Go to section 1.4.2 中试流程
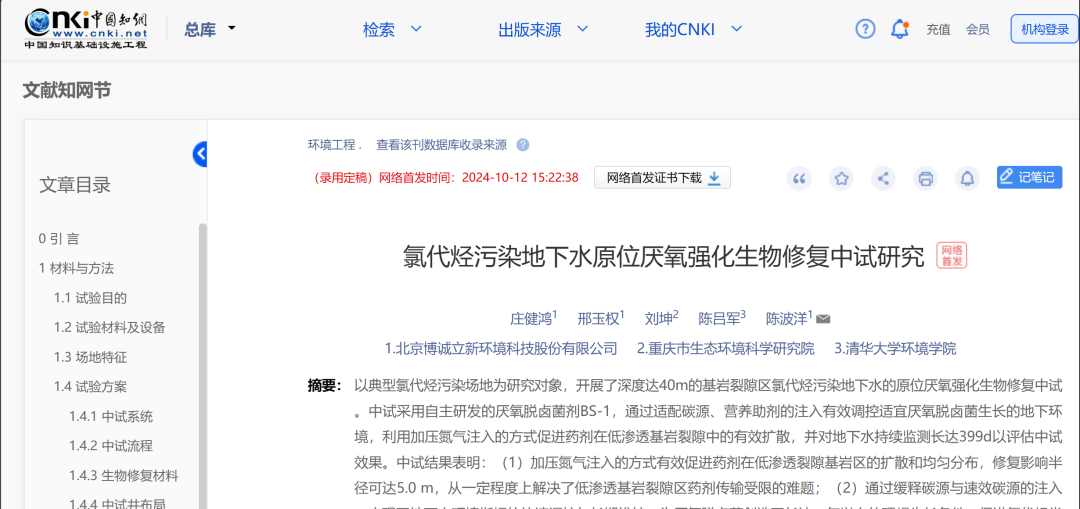This screenshot has width=1080, height=509. coord(110,446)
